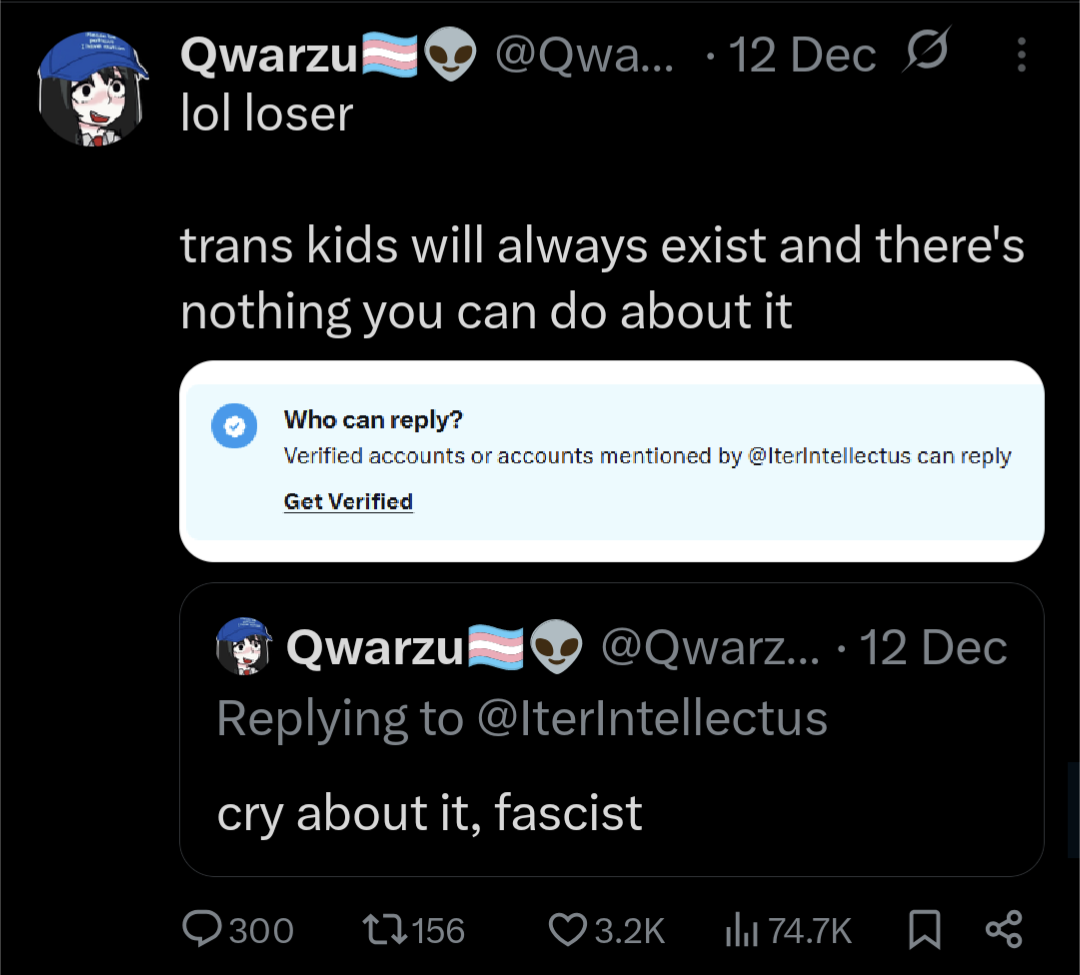Tap the Qwarzu display name in header

[270, 58]
